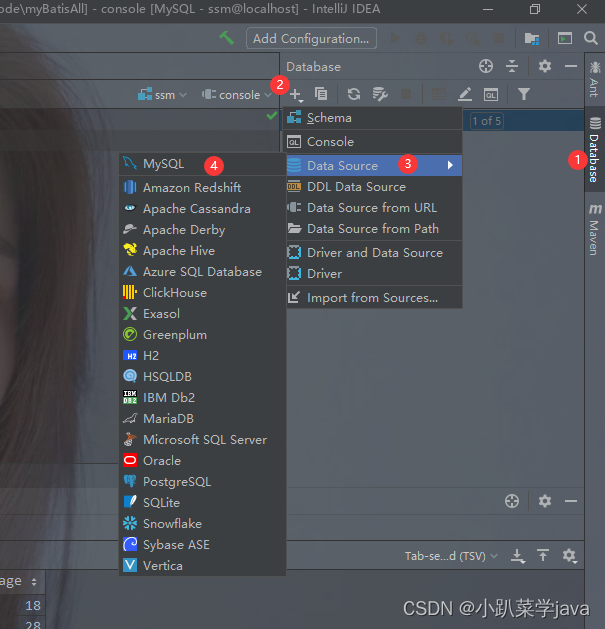
Task: Select Import from Sources entry
Action: point(373,298)
